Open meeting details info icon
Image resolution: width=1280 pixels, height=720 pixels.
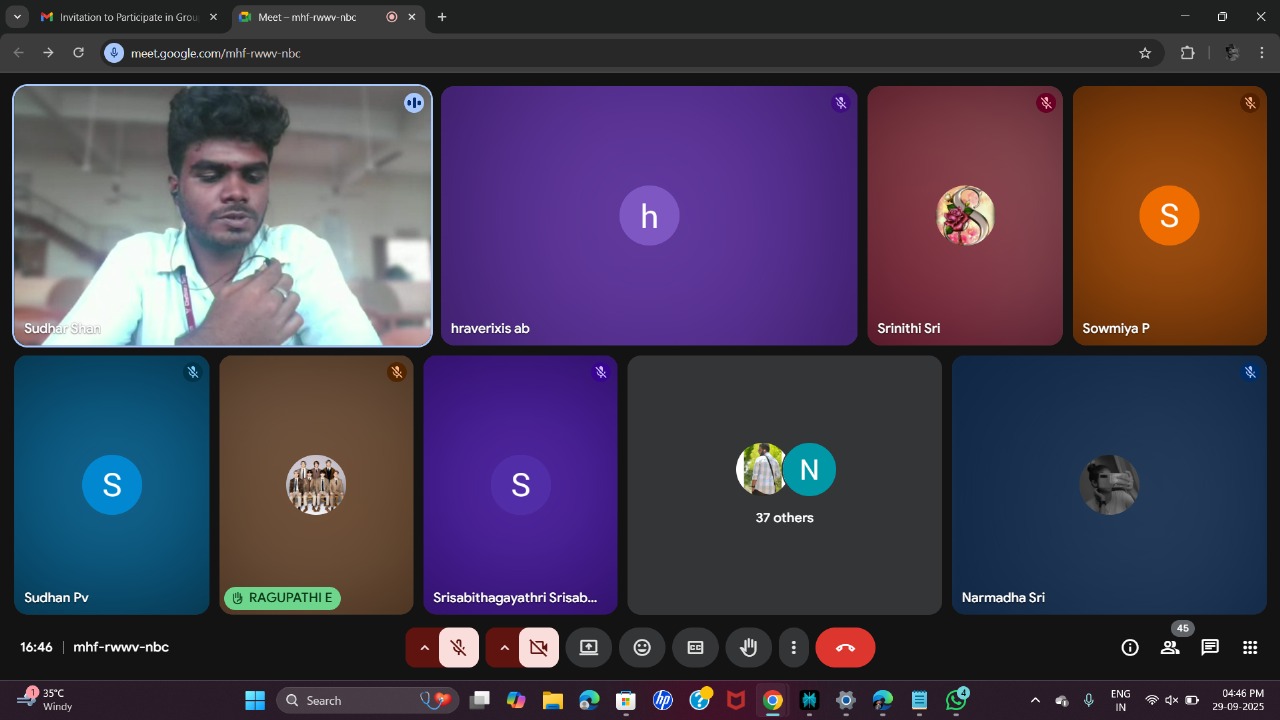click(1130, 648)
